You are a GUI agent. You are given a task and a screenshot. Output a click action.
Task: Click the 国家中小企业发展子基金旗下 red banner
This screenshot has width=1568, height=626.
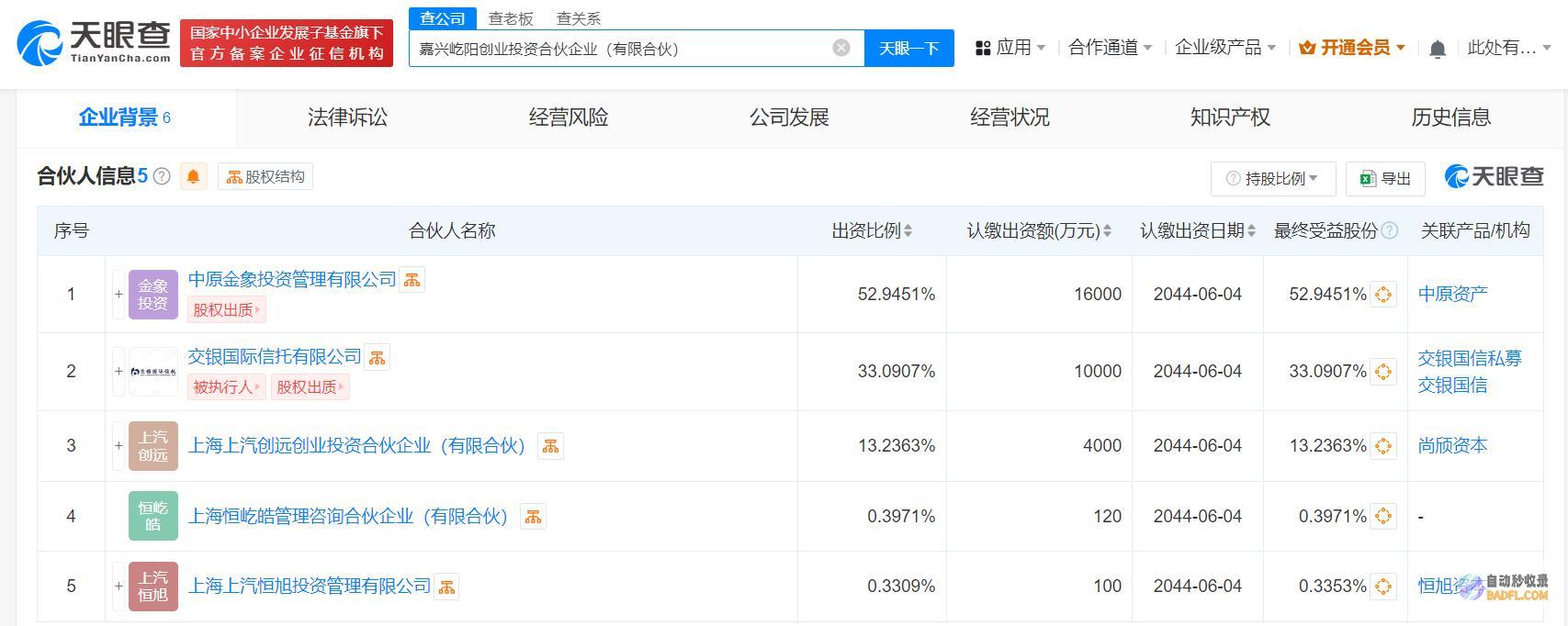(x=287, y=43)
